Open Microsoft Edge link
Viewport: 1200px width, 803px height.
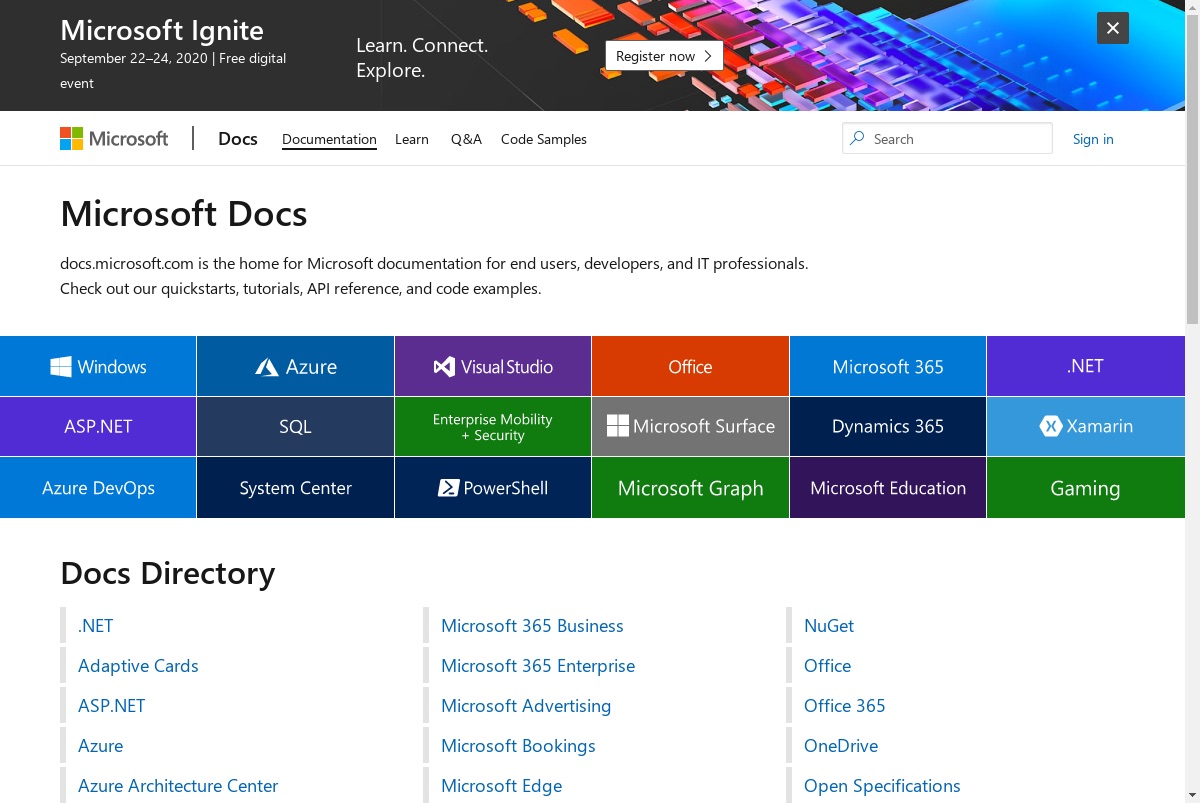pos(502,786)
